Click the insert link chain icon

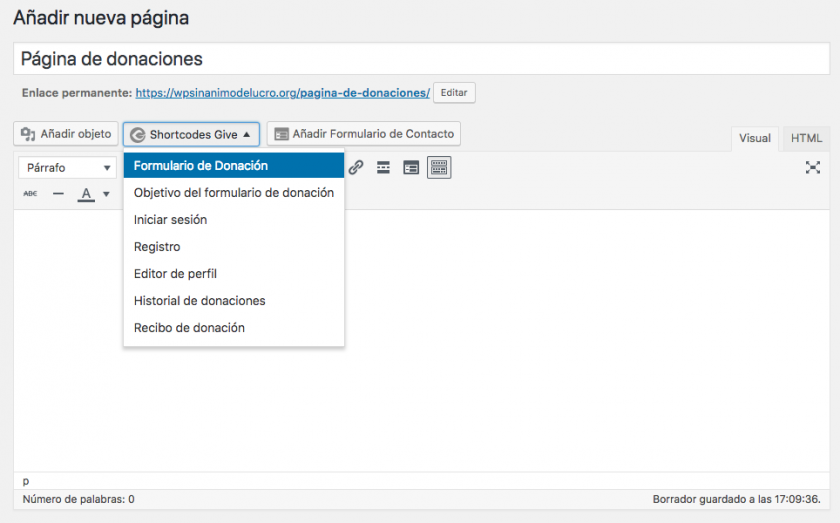point(355,168)
